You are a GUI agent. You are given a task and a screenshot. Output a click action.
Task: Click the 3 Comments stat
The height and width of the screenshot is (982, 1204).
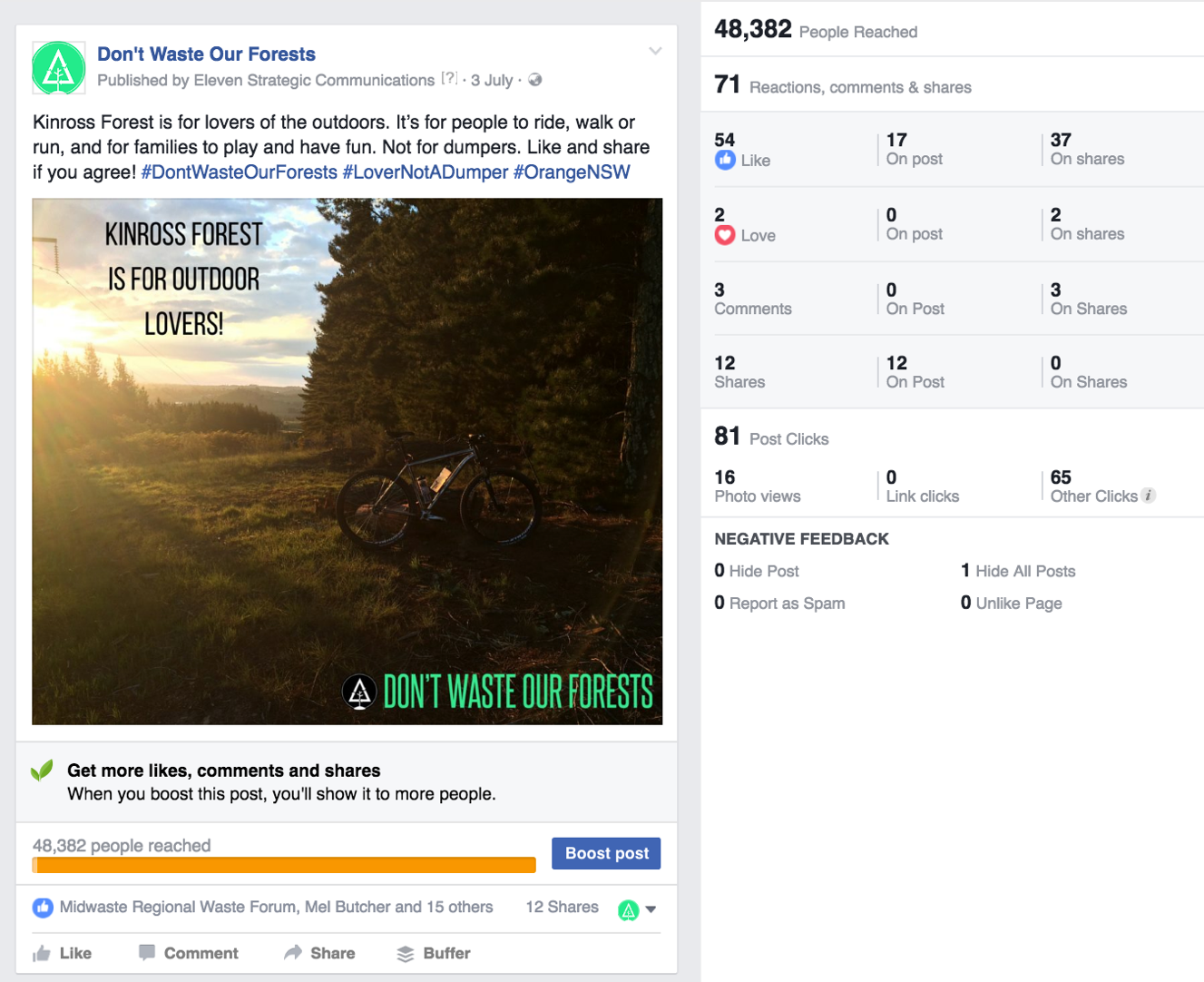click(x=753, y=300)
